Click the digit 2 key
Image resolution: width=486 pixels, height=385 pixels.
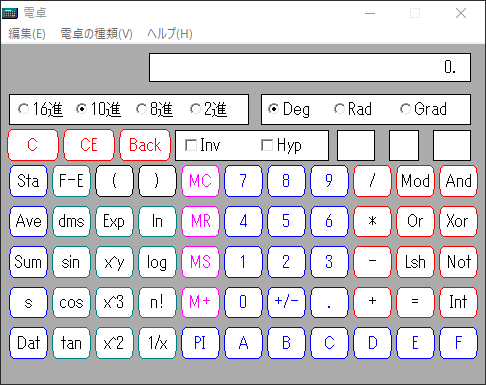click(x=286, y=262)
